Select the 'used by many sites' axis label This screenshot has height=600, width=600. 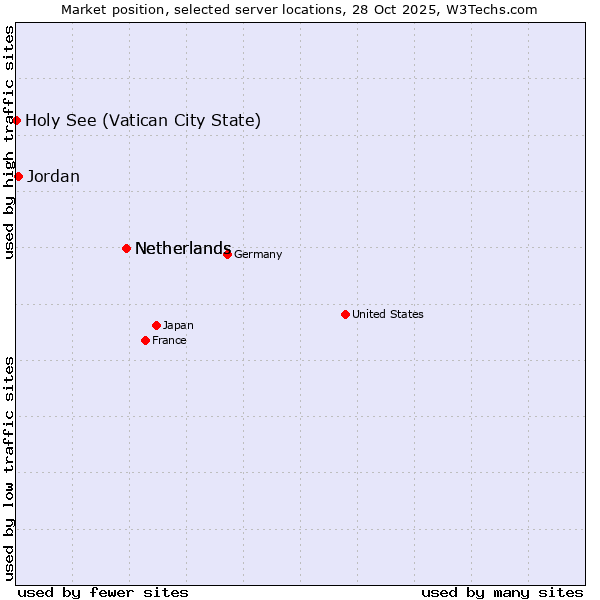pyautogui.click(x=502, y=592)
